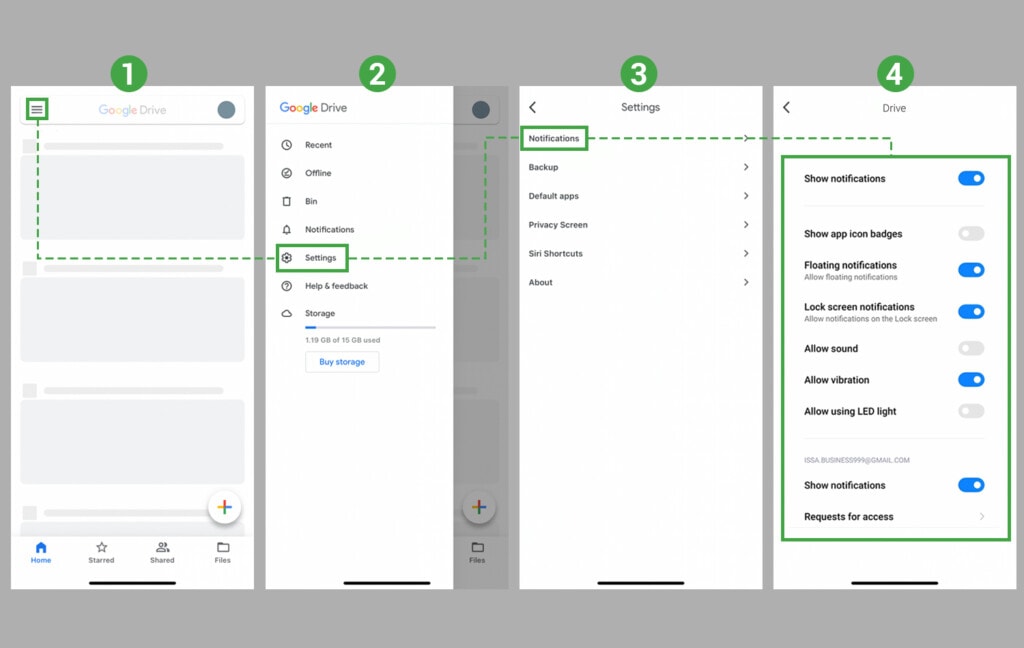
Task: Click the bell icon beside Notifications
Action: [x=287, y=229]
